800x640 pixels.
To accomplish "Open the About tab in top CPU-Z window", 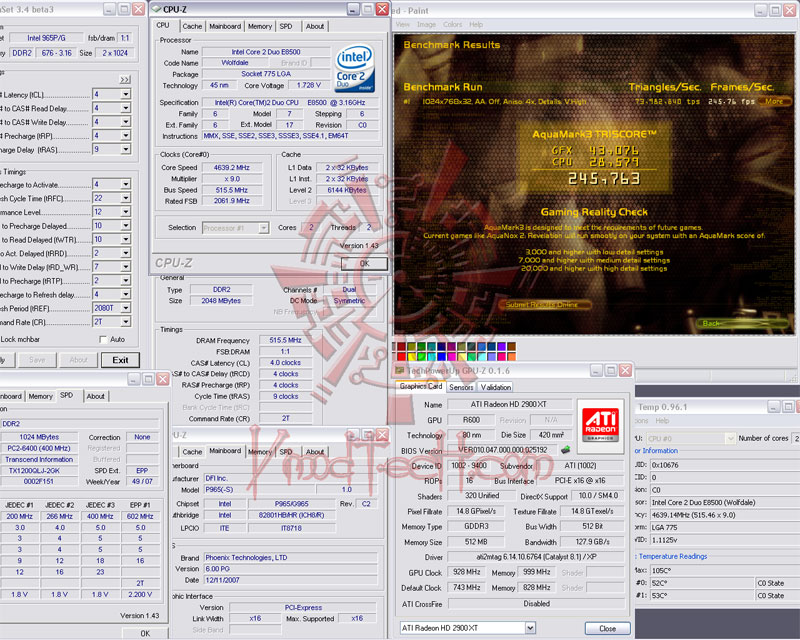I will 315,27.
